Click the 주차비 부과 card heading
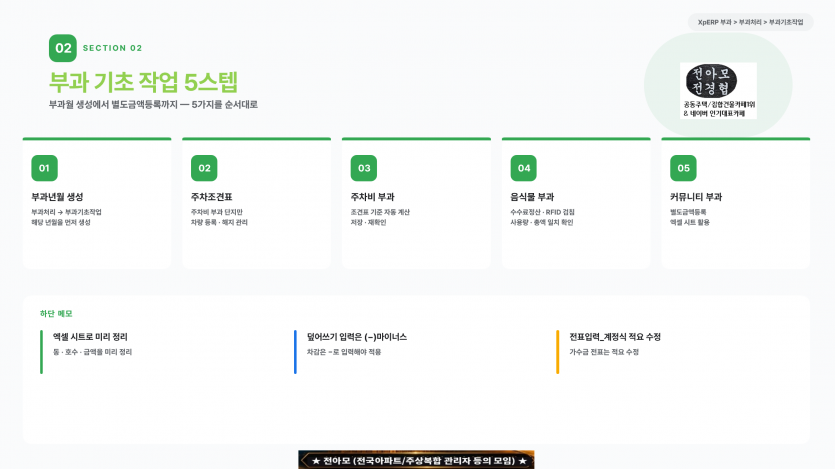Image resolution: width=835 pixels, height=469 pixels. 372,197
